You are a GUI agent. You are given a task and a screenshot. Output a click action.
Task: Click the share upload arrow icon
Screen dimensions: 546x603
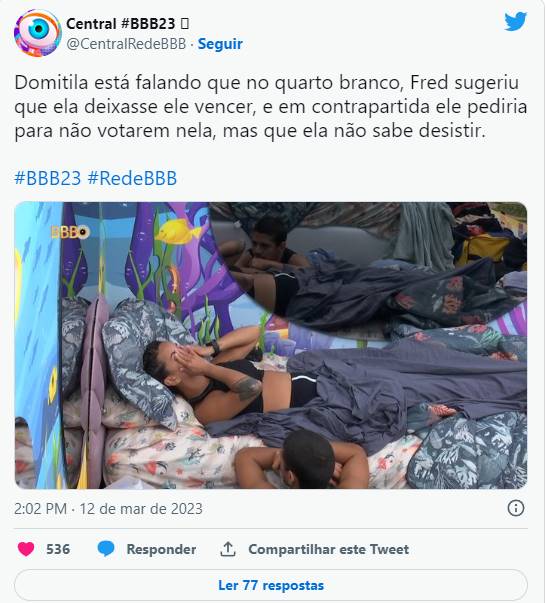pyautogui.click(x=228, y=549)
